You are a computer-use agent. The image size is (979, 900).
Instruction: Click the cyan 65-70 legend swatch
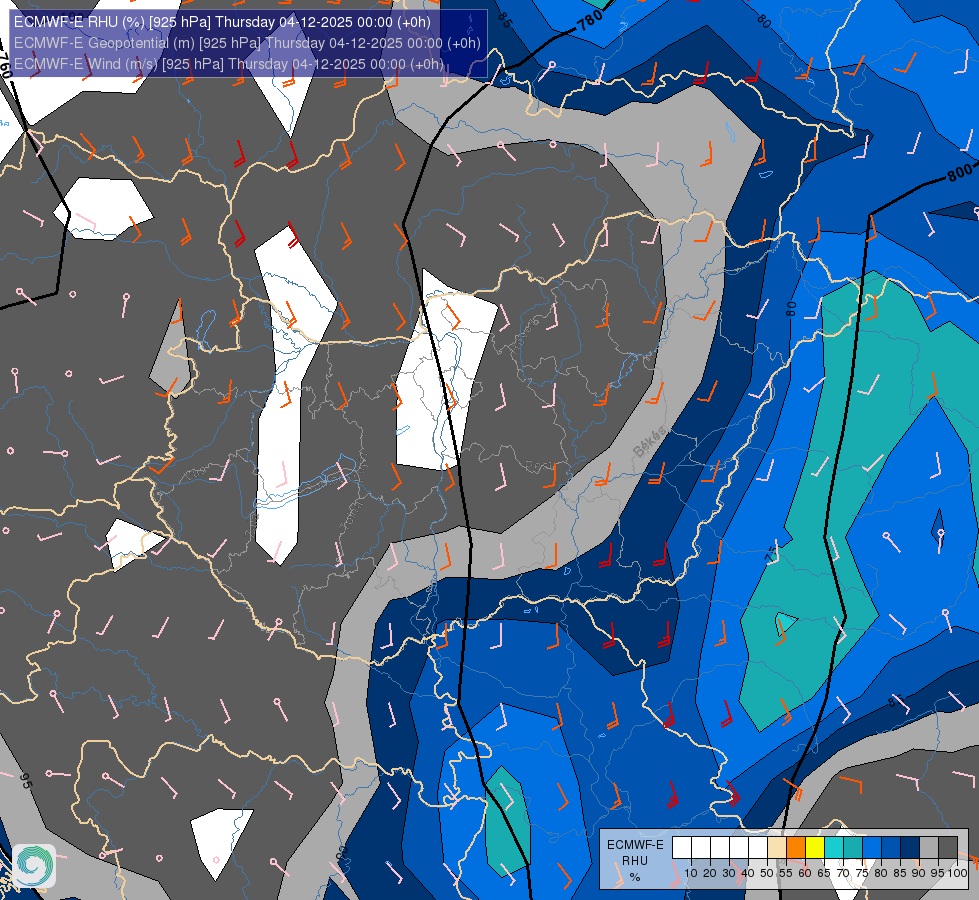click(834, 848)
